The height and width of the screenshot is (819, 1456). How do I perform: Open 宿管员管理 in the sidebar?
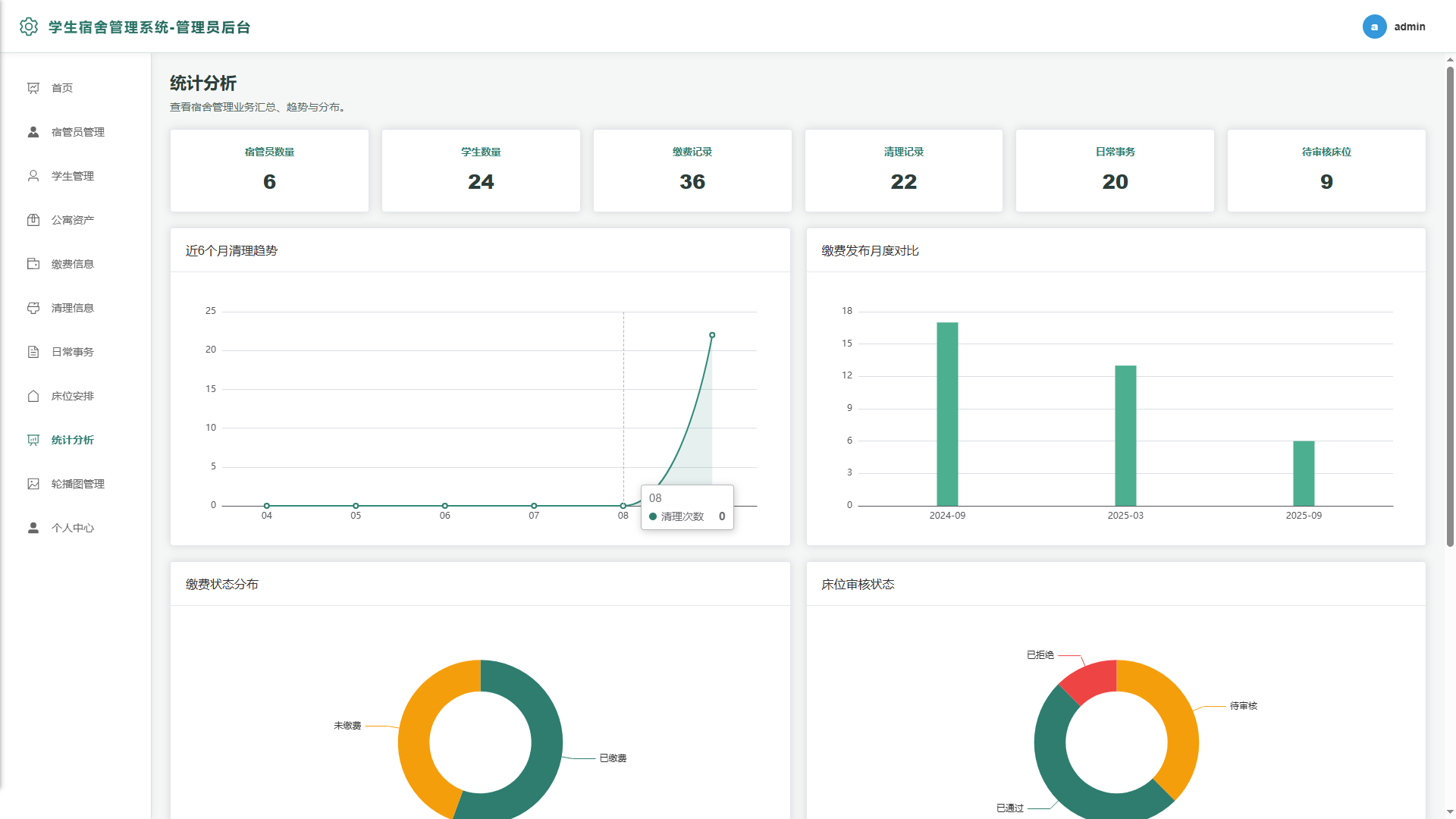[76, 132]
